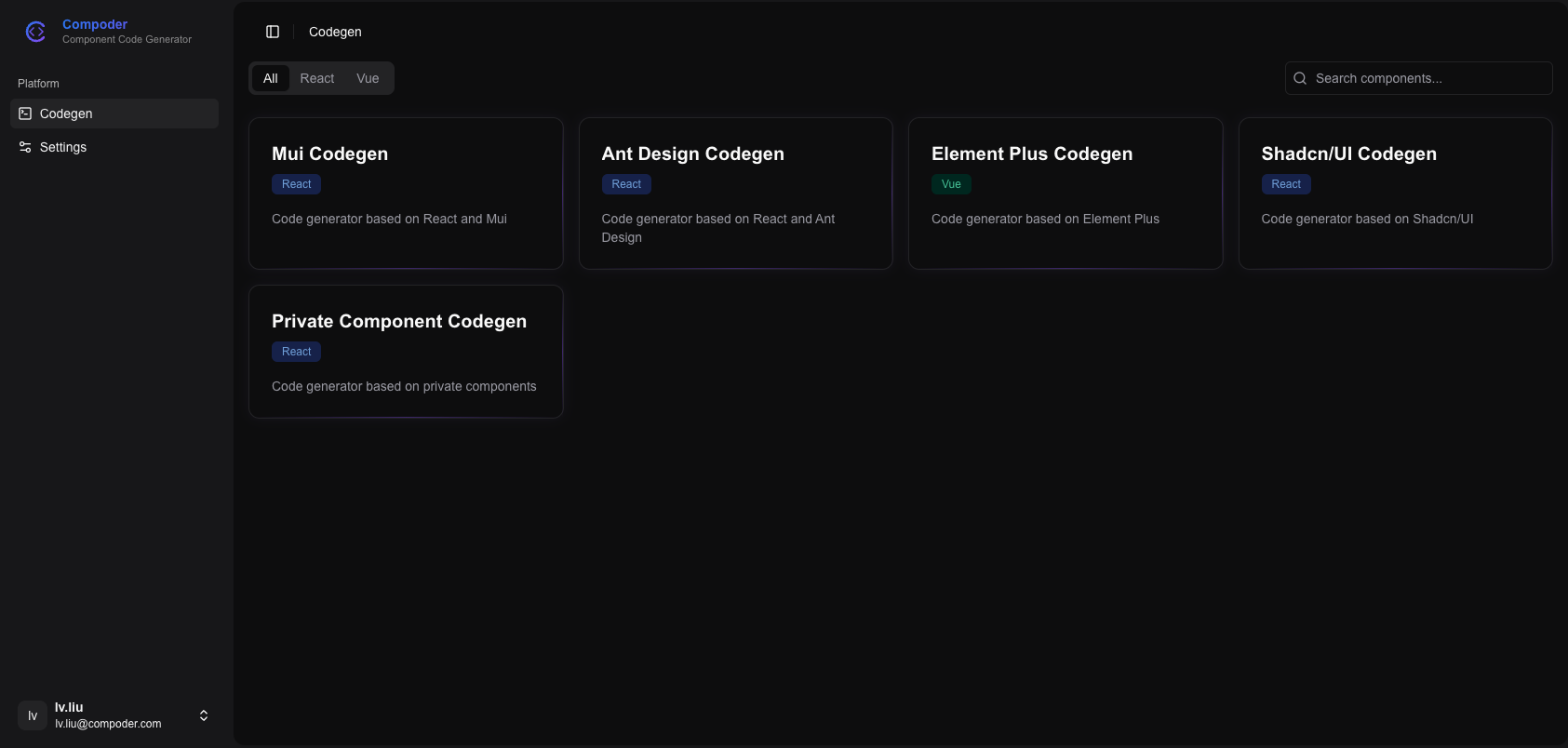Switch to the Vue filter tab
1568x748 pixels.
368,78
